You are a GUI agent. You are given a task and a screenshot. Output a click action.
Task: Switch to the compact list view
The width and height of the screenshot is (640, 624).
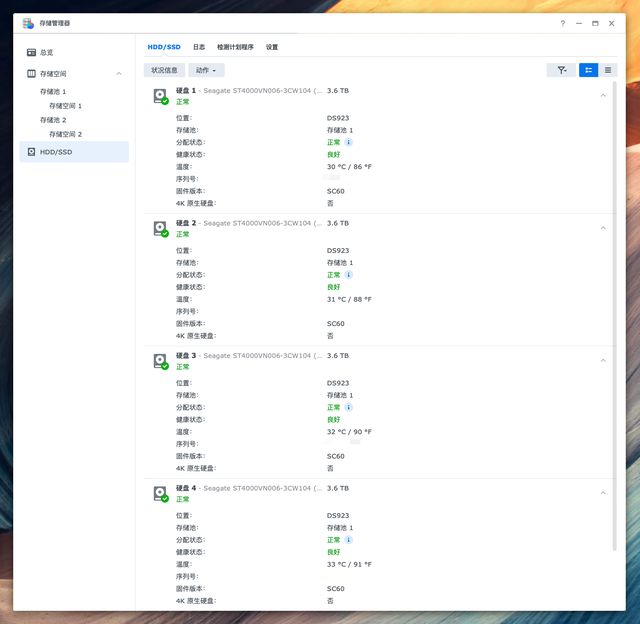608,70
